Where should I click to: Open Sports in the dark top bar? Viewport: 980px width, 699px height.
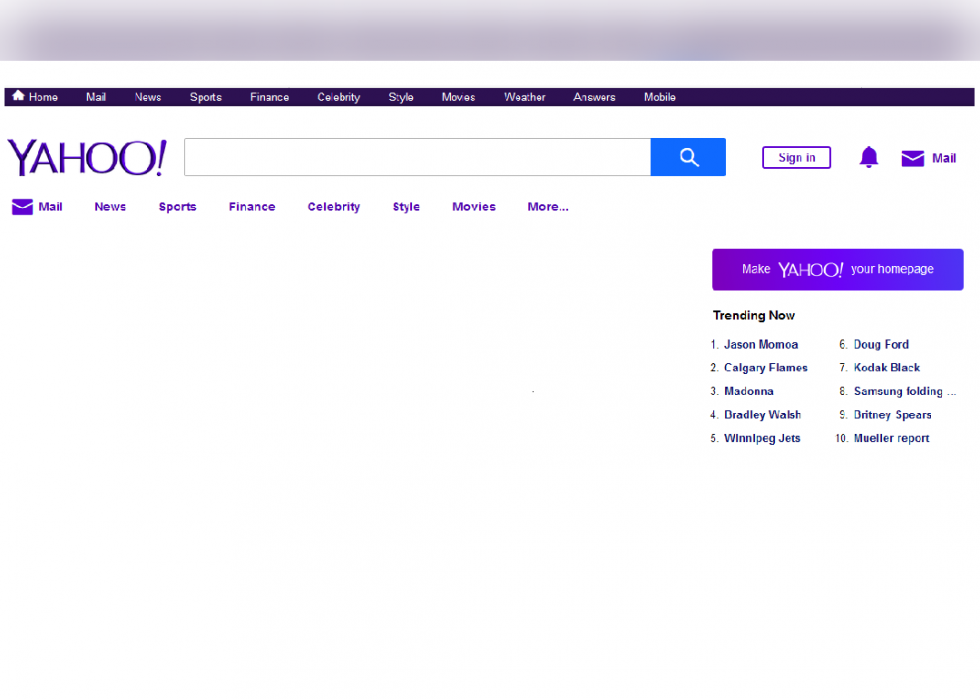(206, 97)
